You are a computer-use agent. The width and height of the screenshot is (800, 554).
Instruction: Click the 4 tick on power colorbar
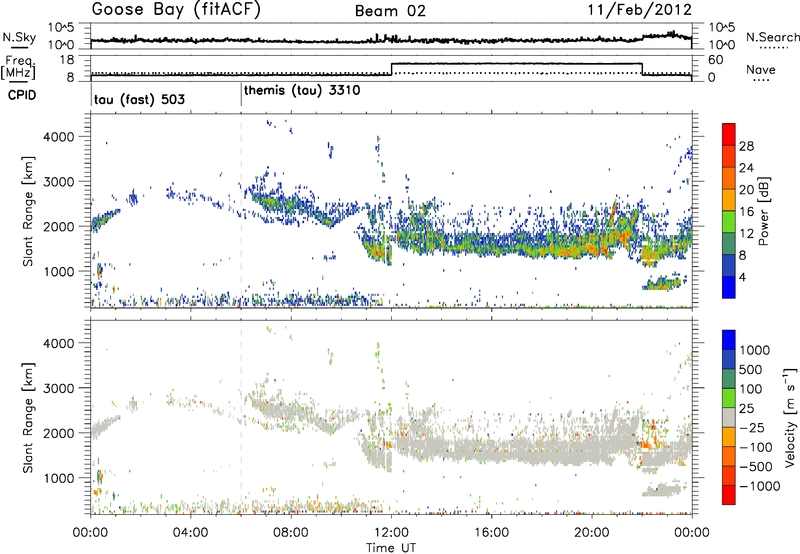tap(743, 277)
